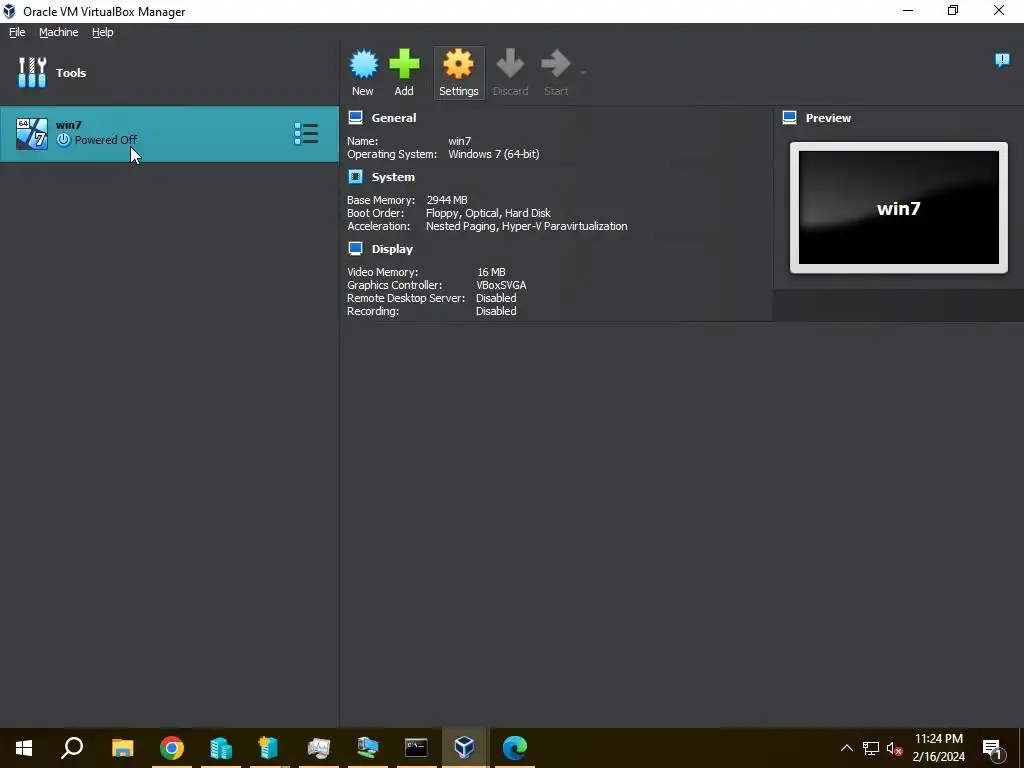The image size is (1024, 768).
Task: Click the VirtualBox taskbar icon
Action: pyautogui.click(x=464, y=748)
